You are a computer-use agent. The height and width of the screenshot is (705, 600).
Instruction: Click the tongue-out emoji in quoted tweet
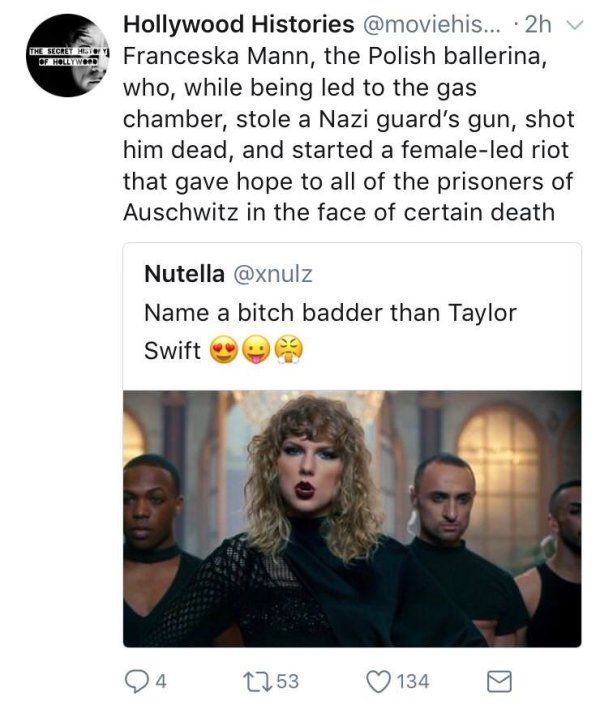(256, 350)
